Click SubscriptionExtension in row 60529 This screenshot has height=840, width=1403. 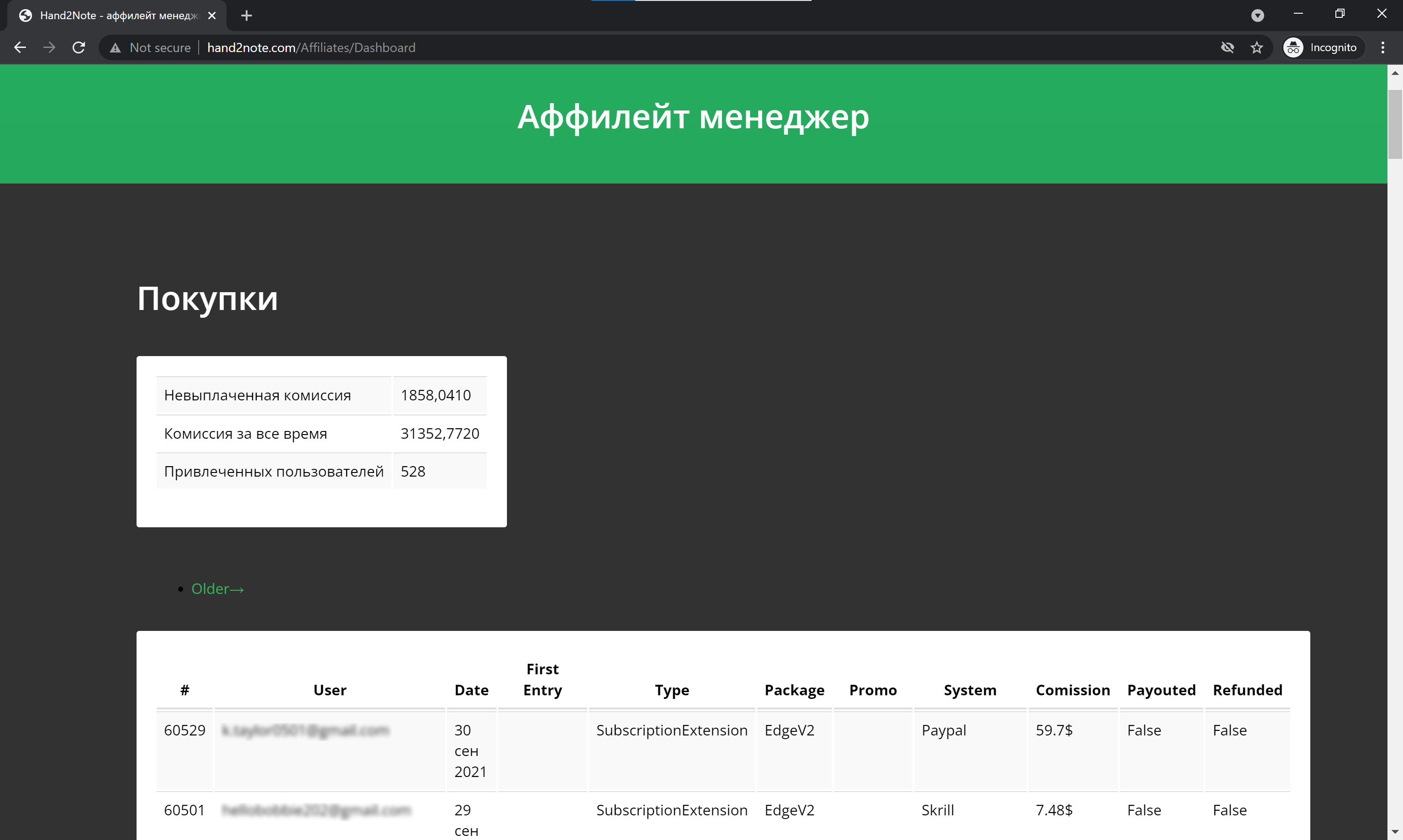pos(671,730)
